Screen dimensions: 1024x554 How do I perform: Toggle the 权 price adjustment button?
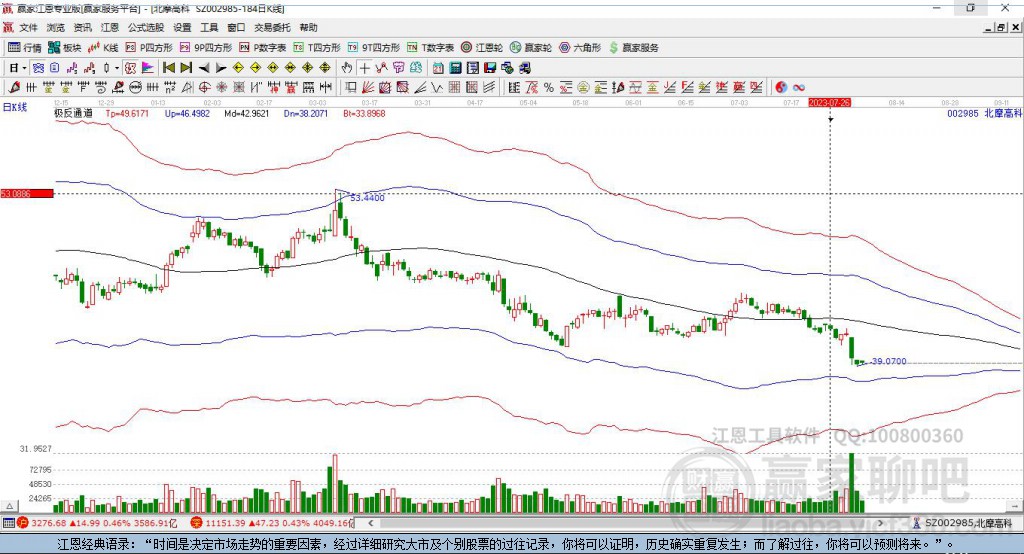pyautogui.click(x=131, y=68)
